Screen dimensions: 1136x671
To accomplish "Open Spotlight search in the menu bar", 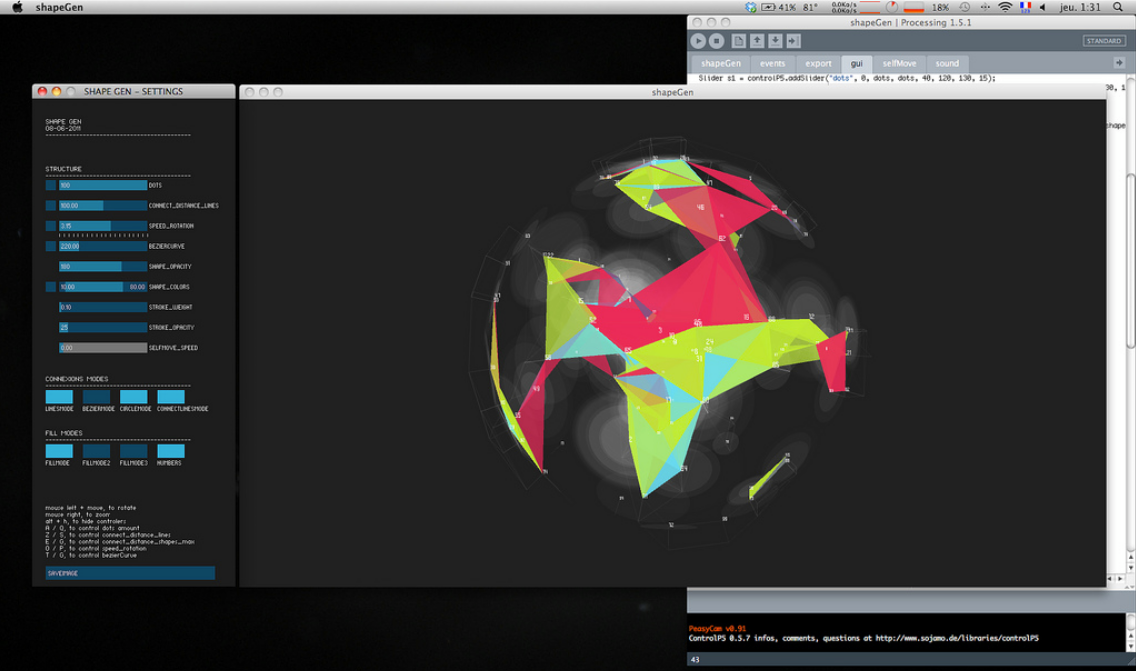I will 1118,7.
